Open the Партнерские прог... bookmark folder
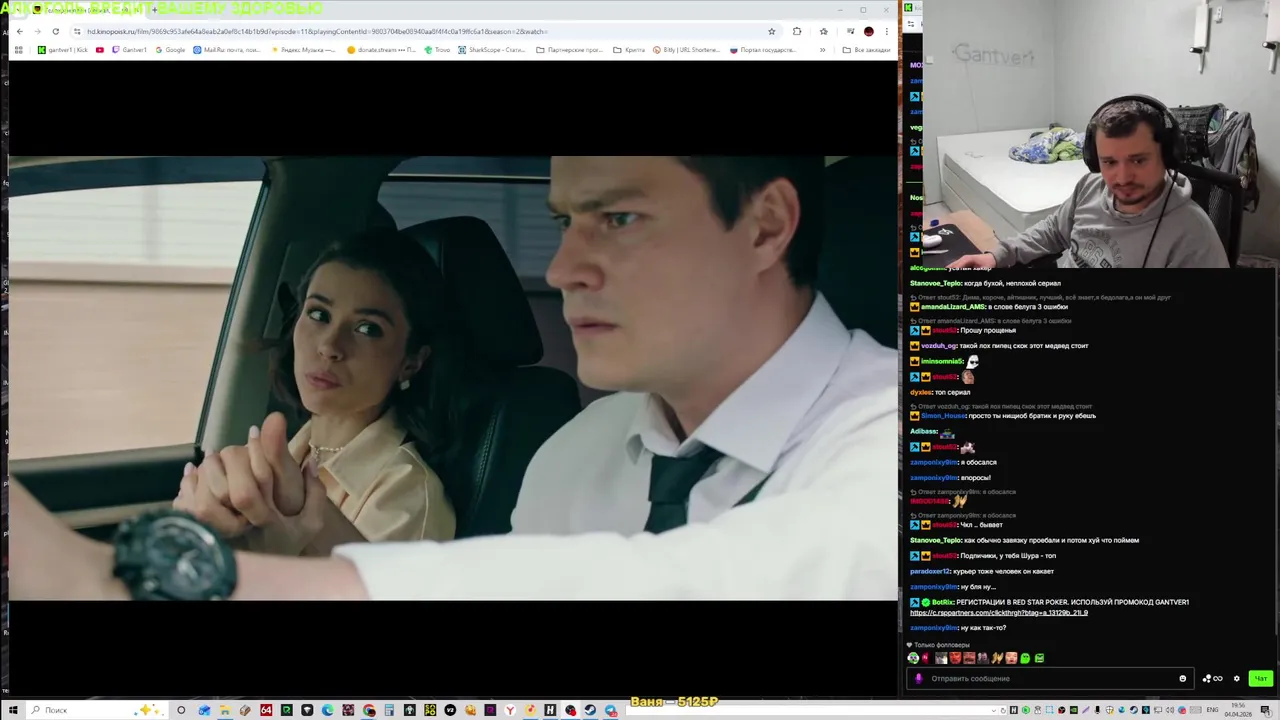The image size is (1280, 720). 570,49
